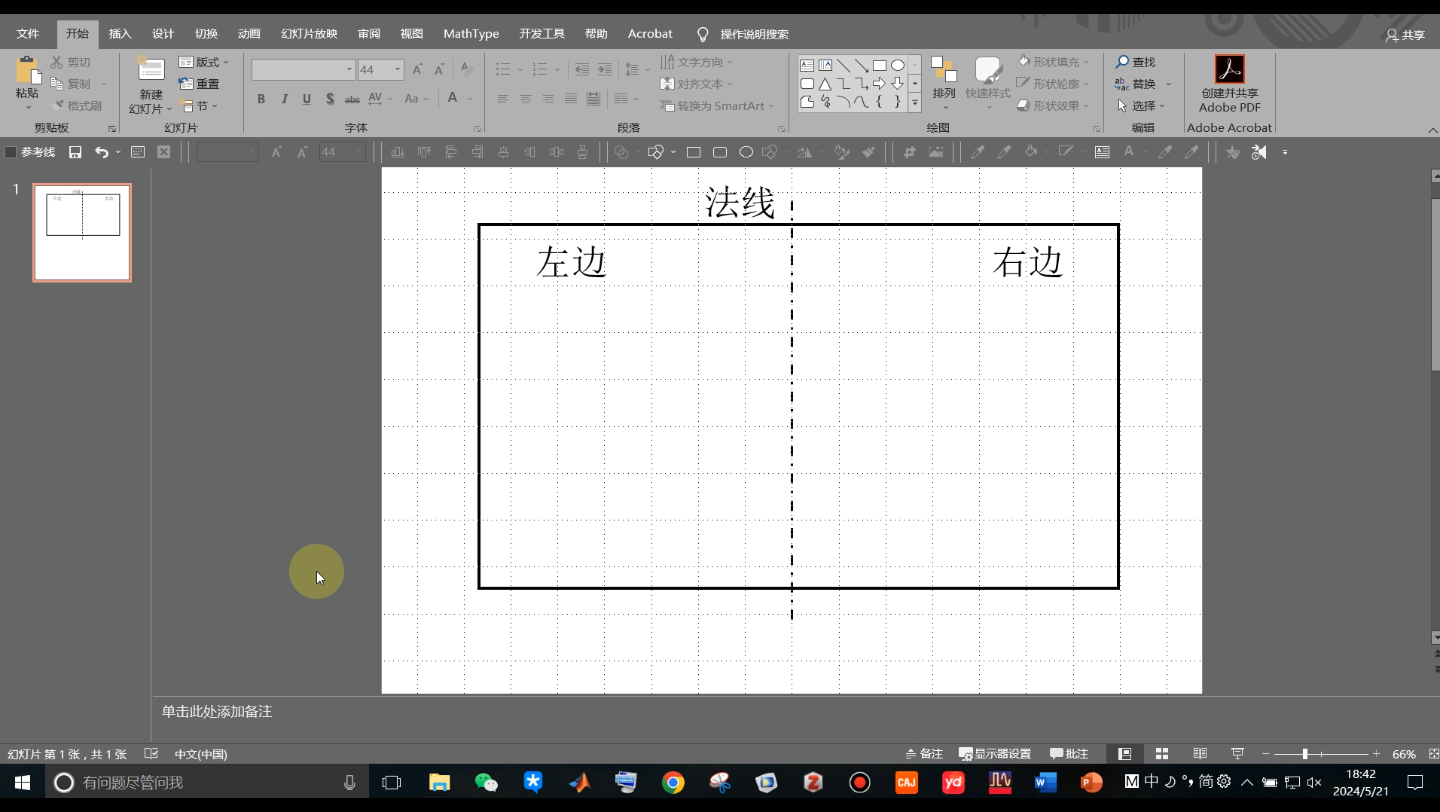The image size is (1440, 812).
Task: Open the MathType tab
Action: [x=471, y=34]
